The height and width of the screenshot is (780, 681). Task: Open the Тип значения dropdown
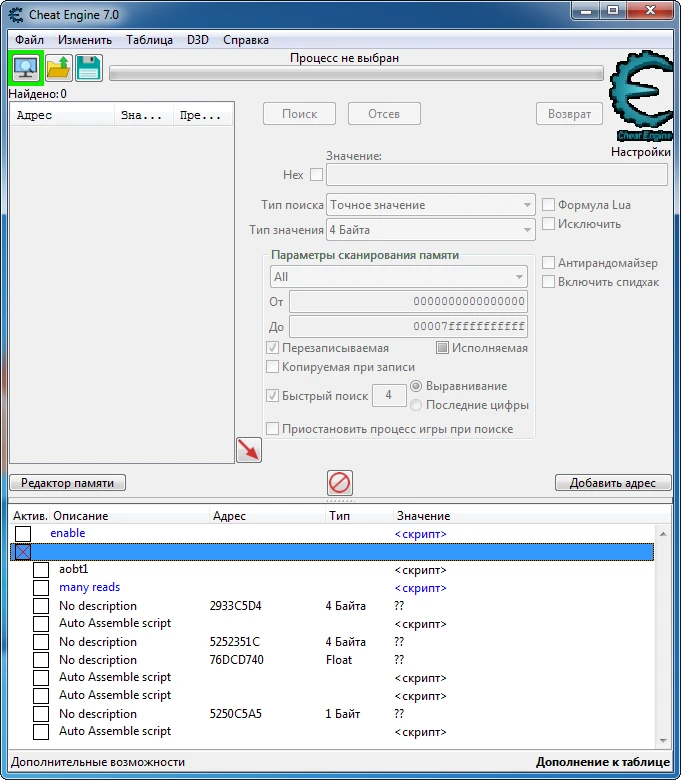[x=431, y=230]
